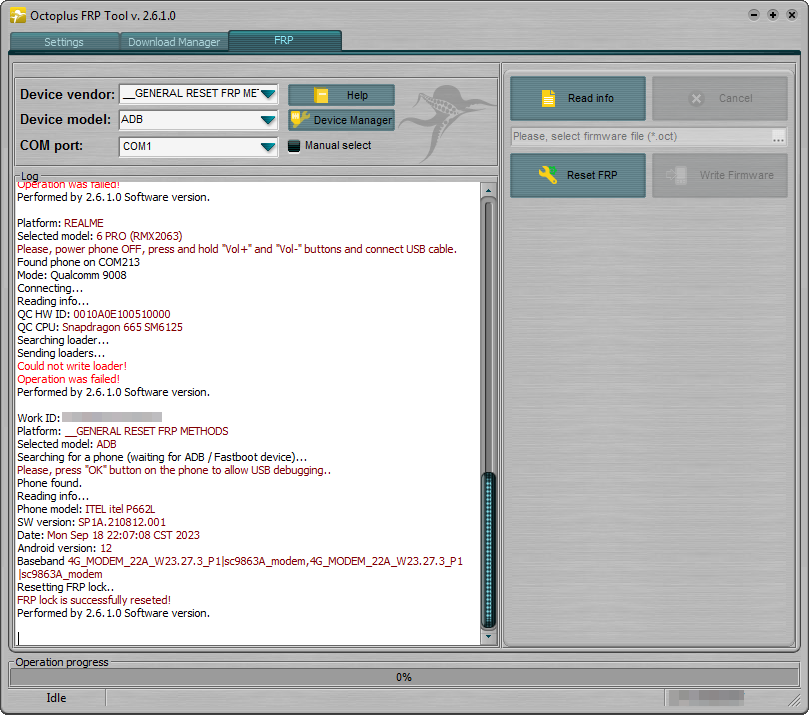Click log text 'SP1A.210812.001'
This screenshot has height=715, width=809.
pyautogui.click(x=122, y=522)
